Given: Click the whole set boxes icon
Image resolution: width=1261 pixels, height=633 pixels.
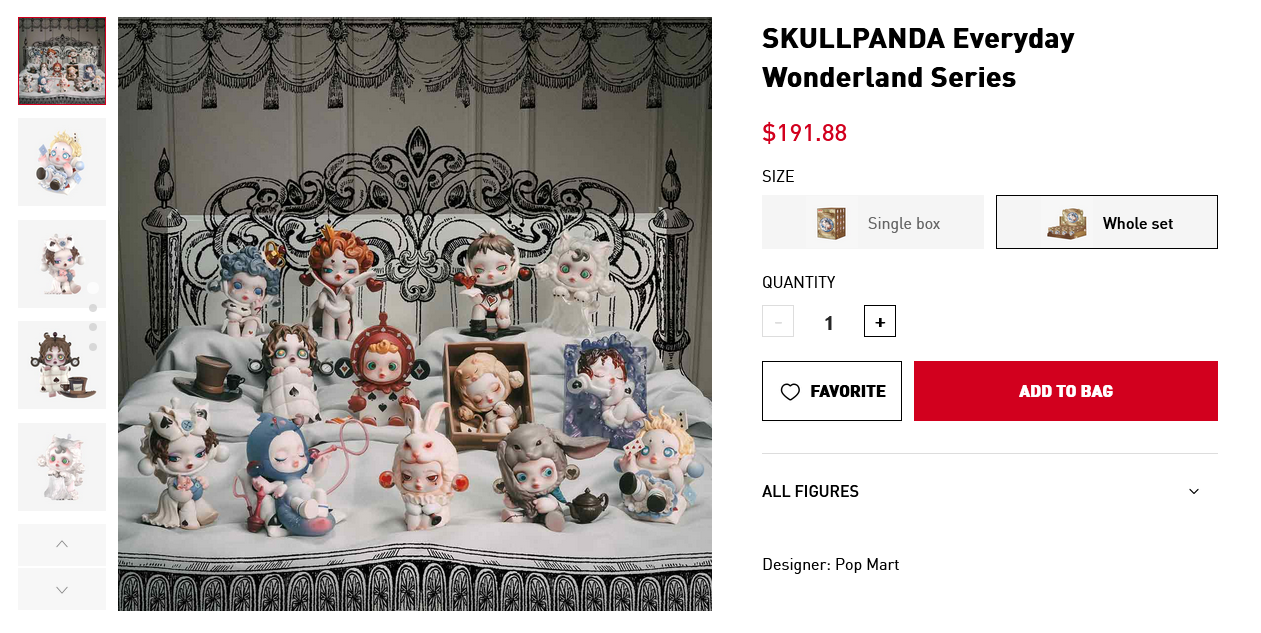Looking at the screenshot, I should [1067, 222].
